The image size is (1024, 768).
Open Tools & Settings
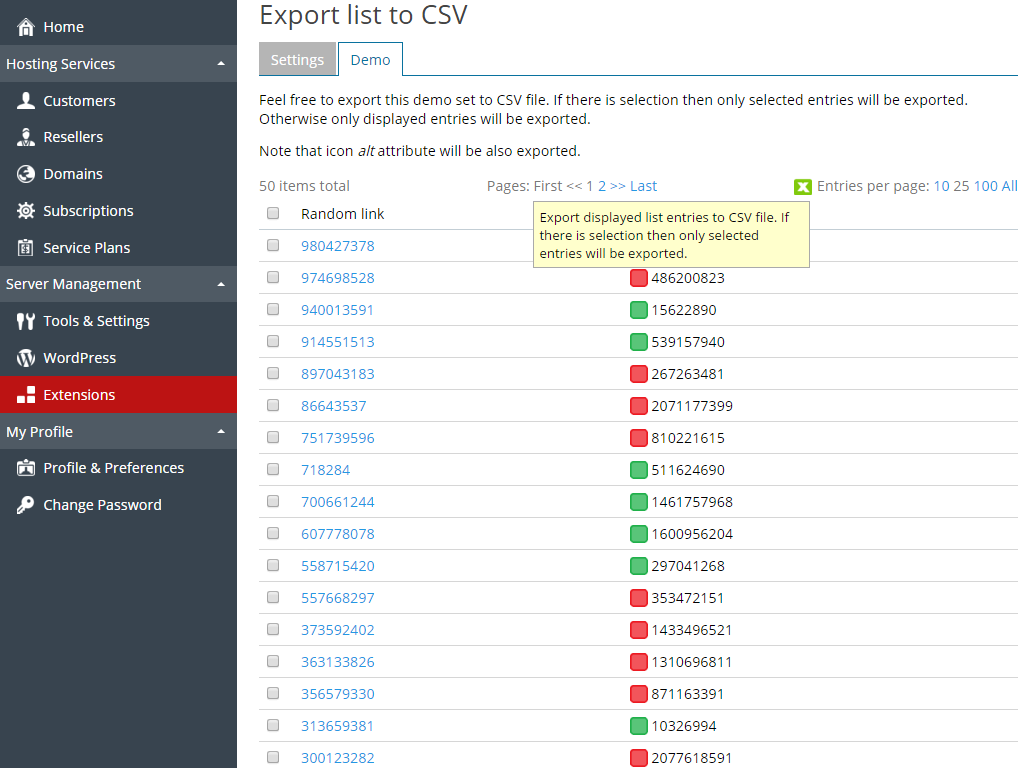click(x=96, y=320)
